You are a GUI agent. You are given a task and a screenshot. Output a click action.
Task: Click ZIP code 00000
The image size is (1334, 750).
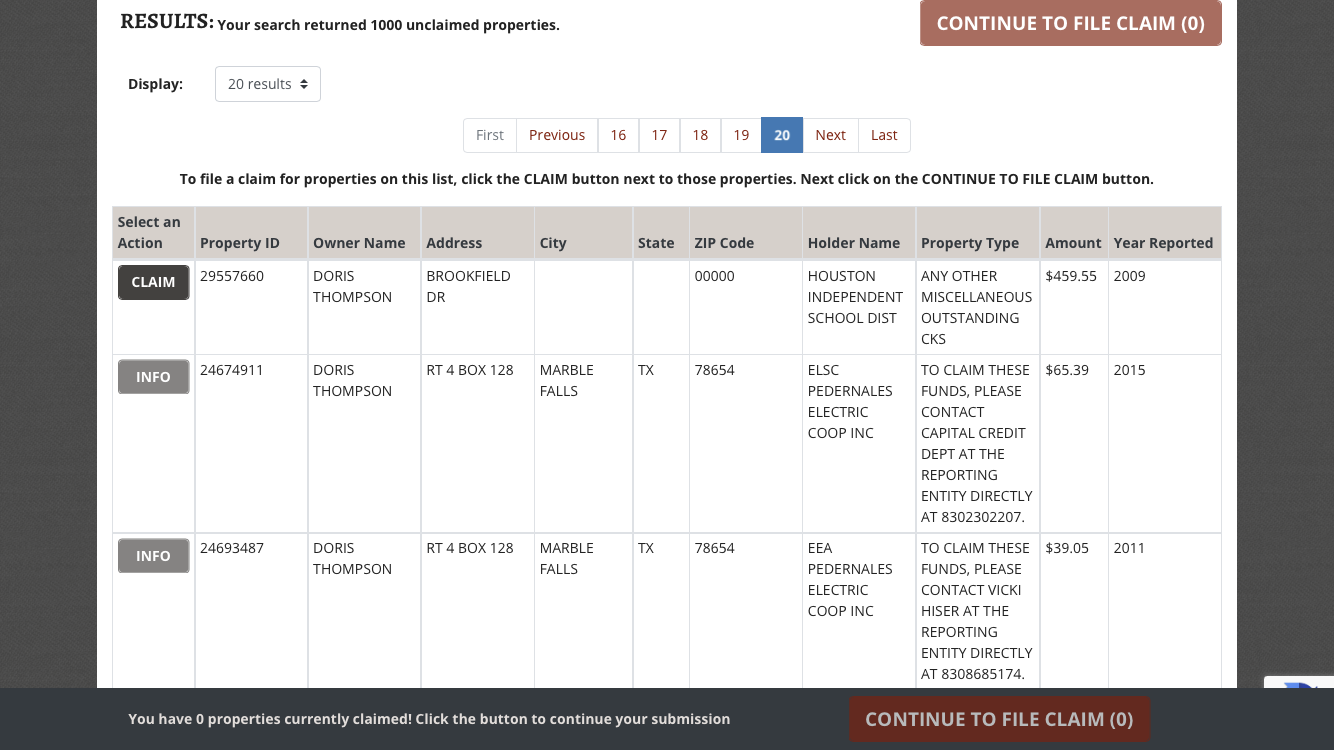[x=715, y=276]
